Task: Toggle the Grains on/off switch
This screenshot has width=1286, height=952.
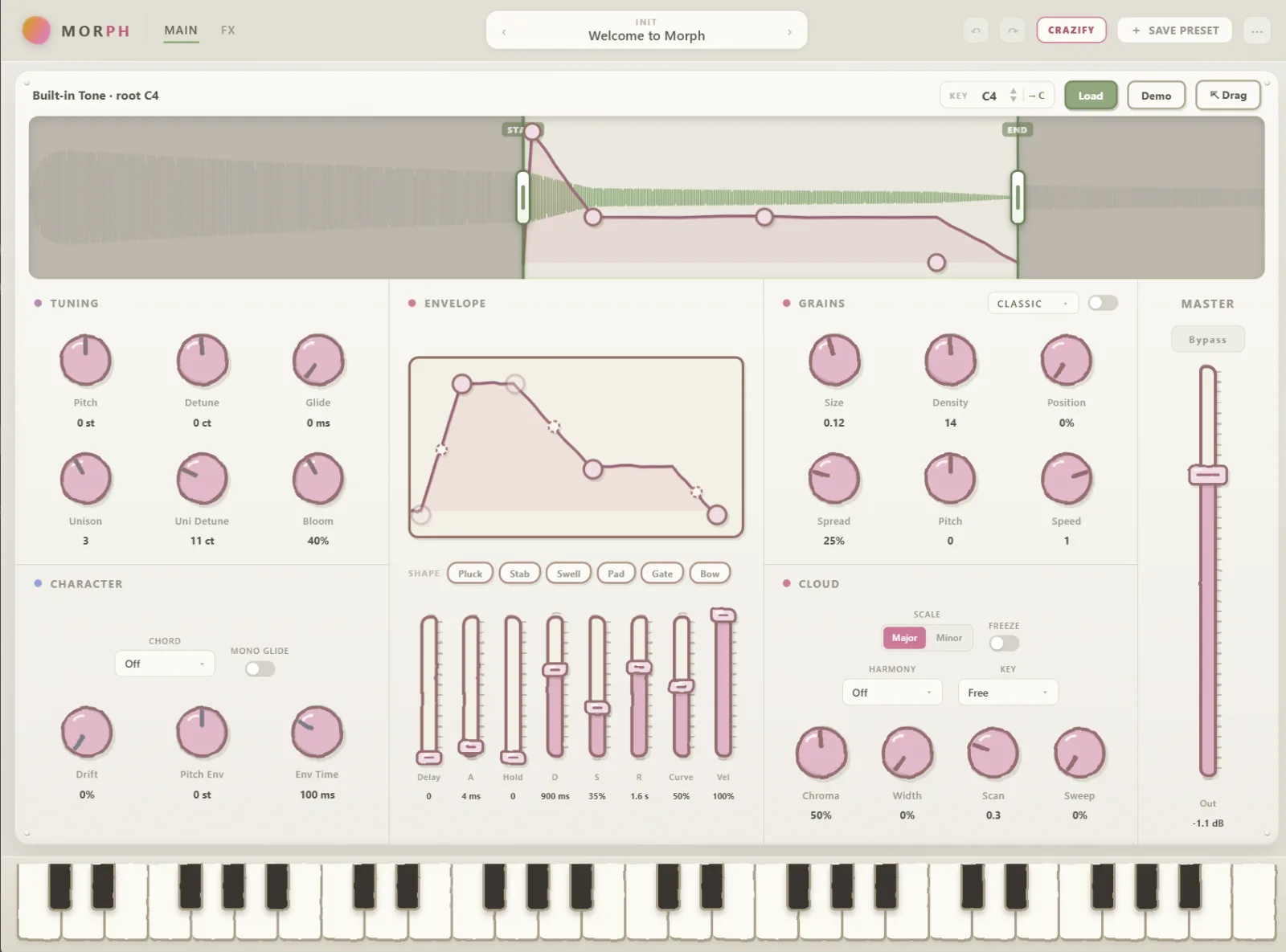Action: (x=1103, y=303)
